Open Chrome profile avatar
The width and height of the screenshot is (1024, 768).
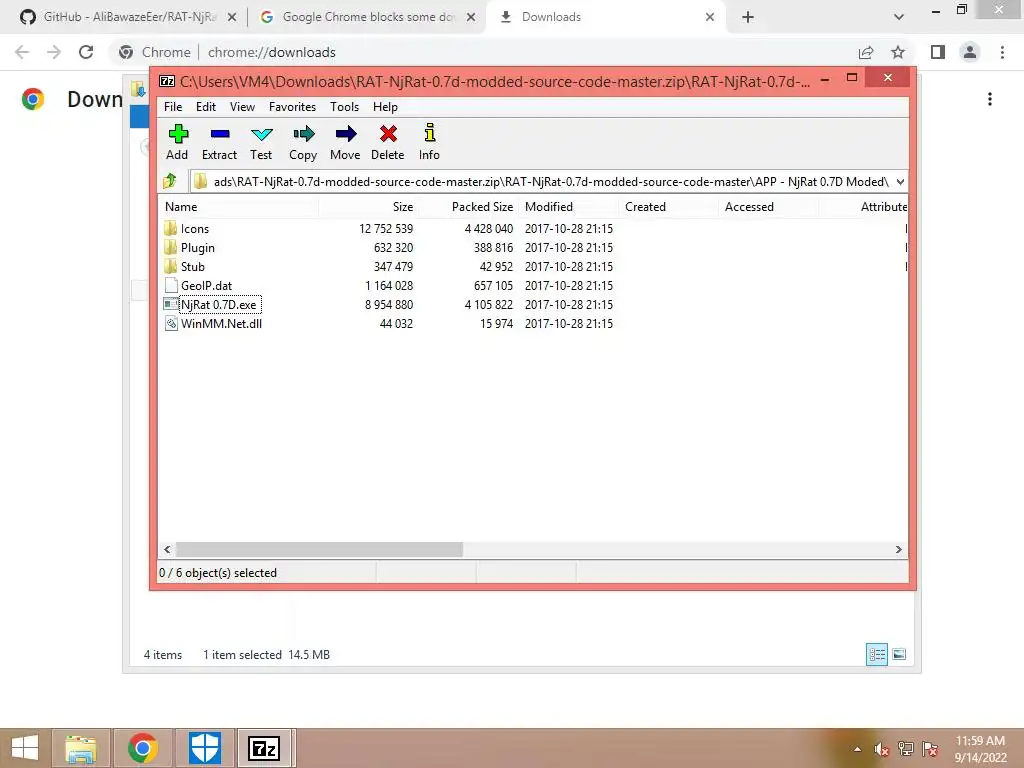970,52
